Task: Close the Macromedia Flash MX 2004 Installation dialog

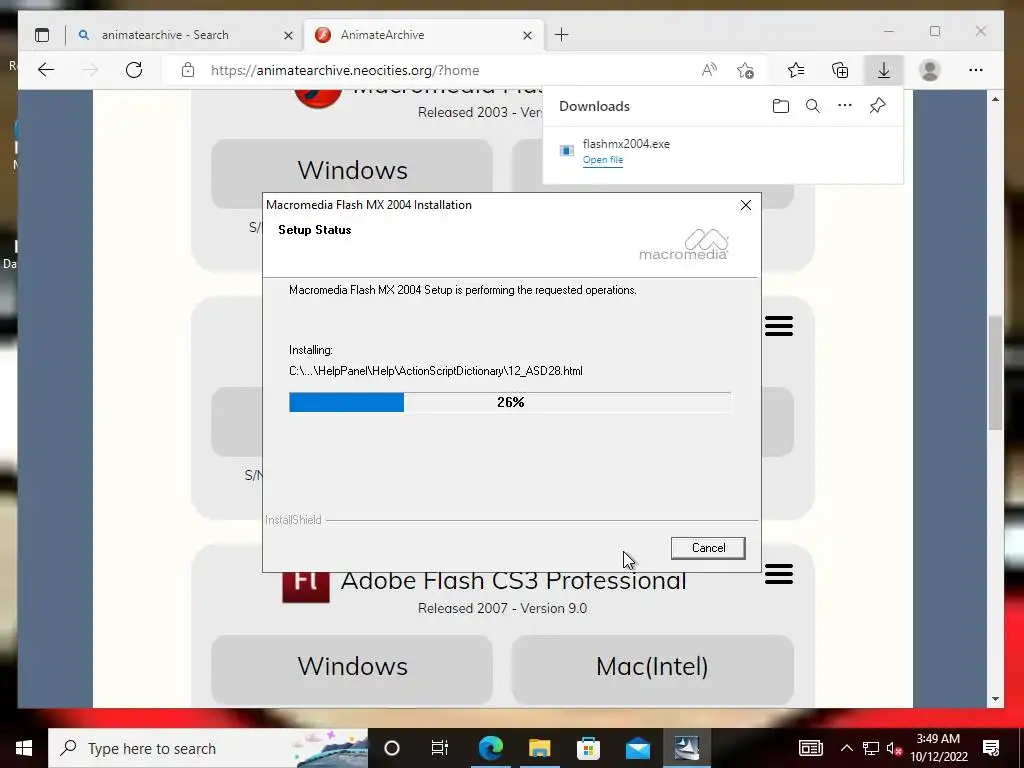Action: click(746, 205)
